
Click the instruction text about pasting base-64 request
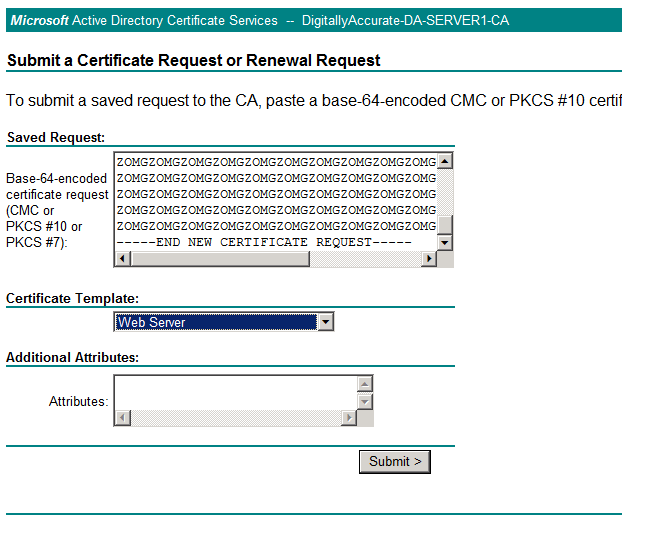tap(314, 101)
